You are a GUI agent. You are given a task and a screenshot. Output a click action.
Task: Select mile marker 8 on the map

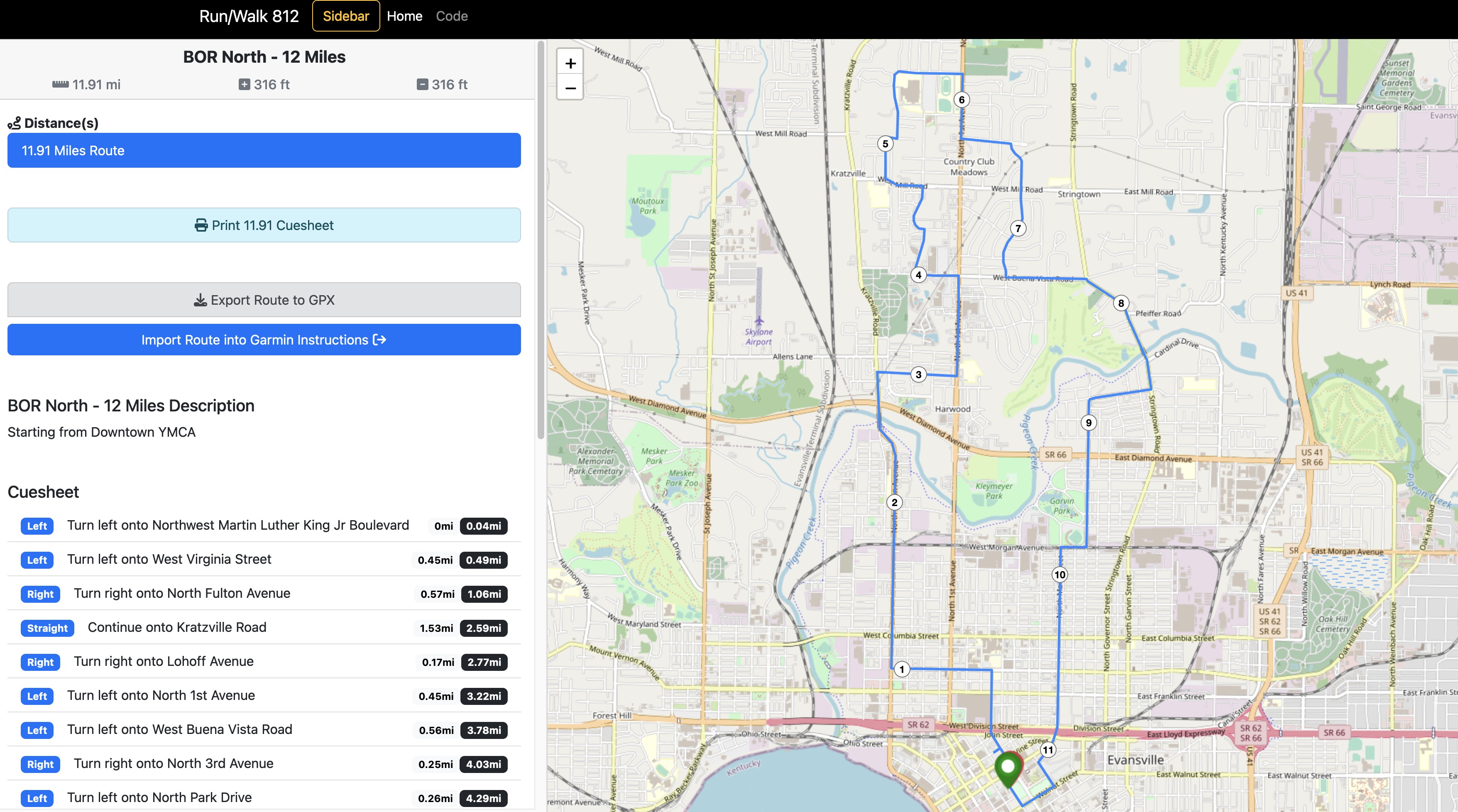[x=1120, y=303]
